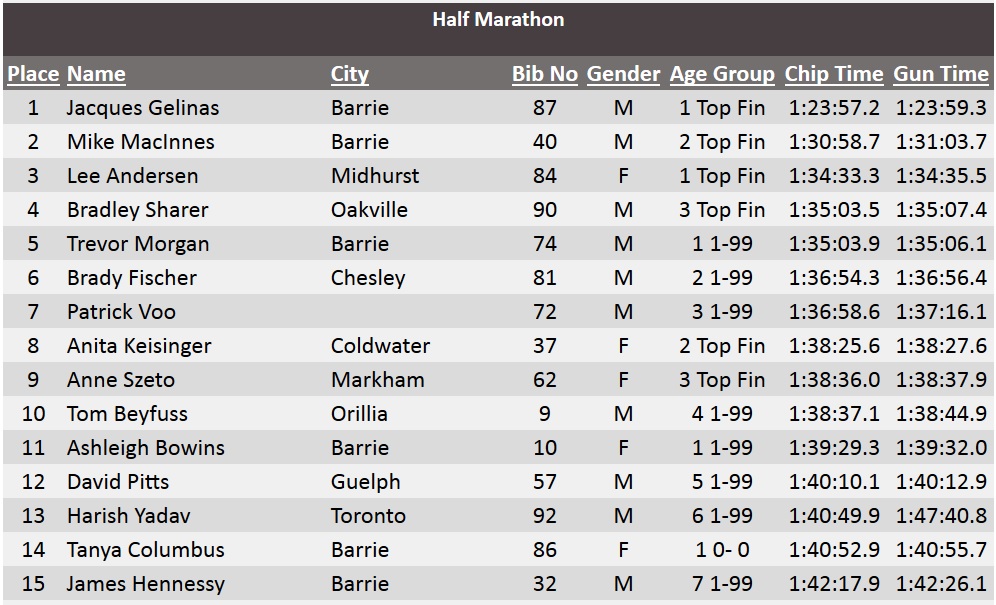The height and width of the screenshot is (605, 996).
Task: Click Oakville in Bradley Sharer's row
Action: point(369,210)
